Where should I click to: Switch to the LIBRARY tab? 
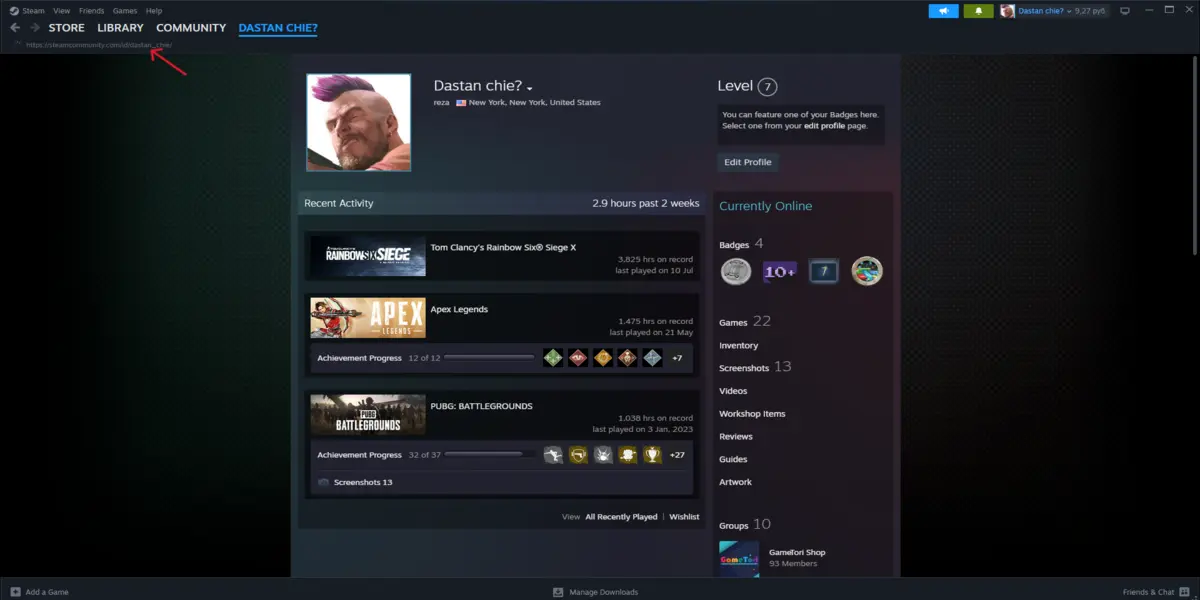(x=120, y=28)
